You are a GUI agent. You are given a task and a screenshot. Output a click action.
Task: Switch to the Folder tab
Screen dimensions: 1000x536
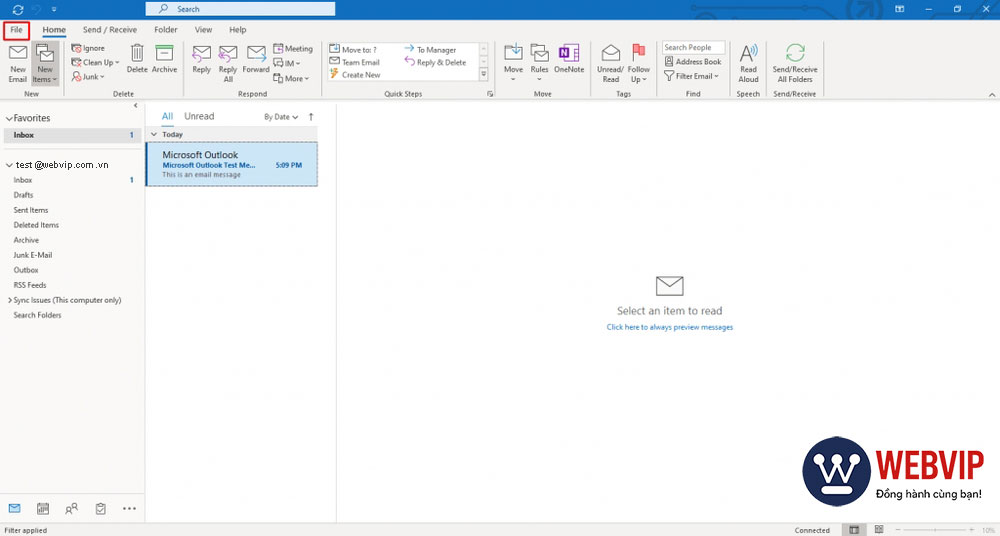tap(166, 29)
